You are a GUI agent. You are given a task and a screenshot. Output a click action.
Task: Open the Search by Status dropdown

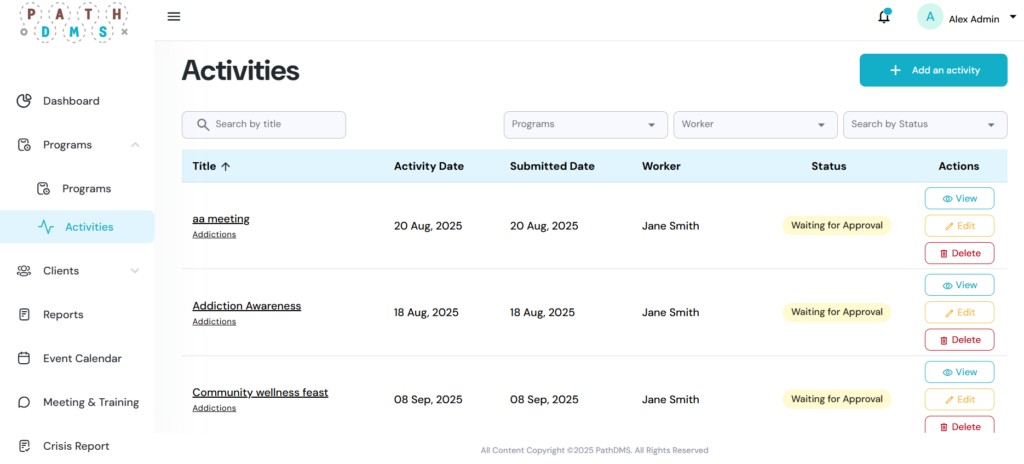[x=925, y=125]
